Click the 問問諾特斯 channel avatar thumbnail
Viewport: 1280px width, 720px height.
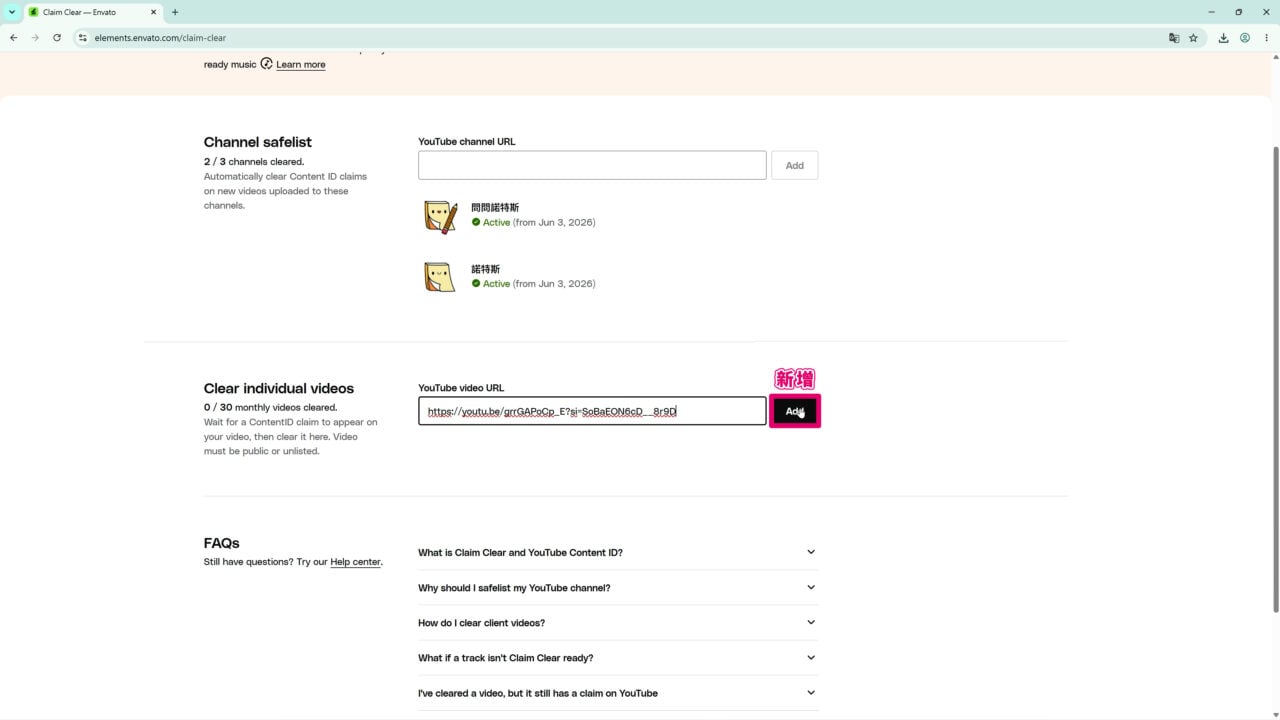pyautogui.click(x=440, y=216)
